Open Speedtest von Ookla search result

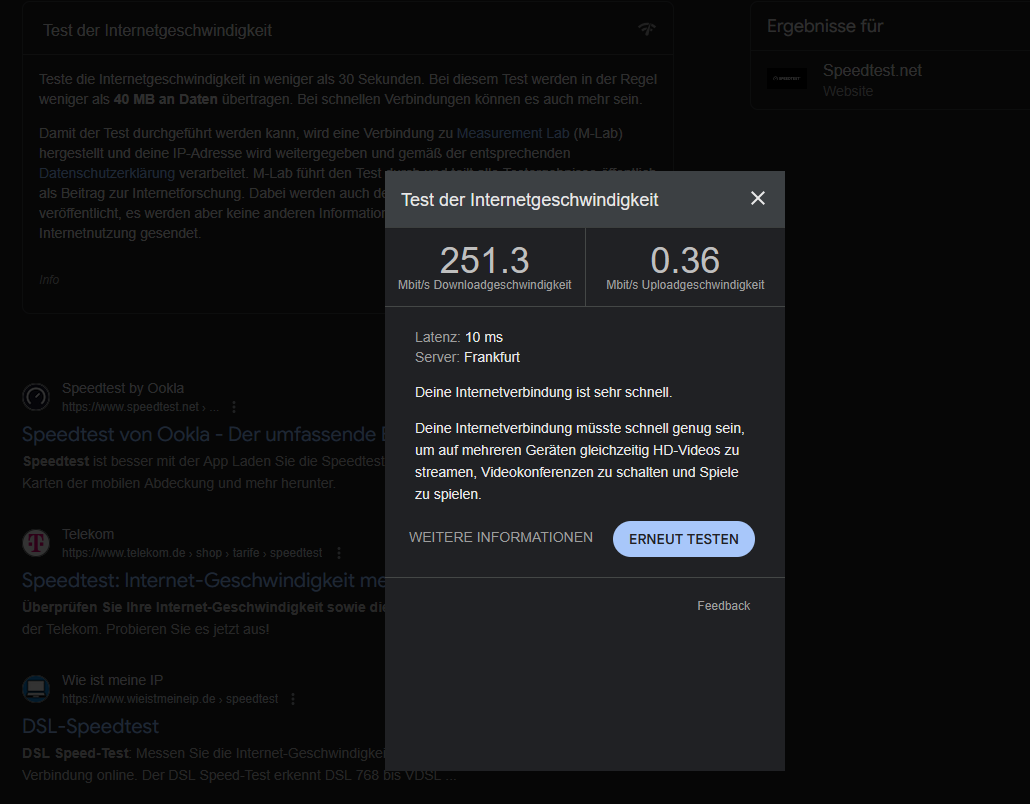[204, 434]
